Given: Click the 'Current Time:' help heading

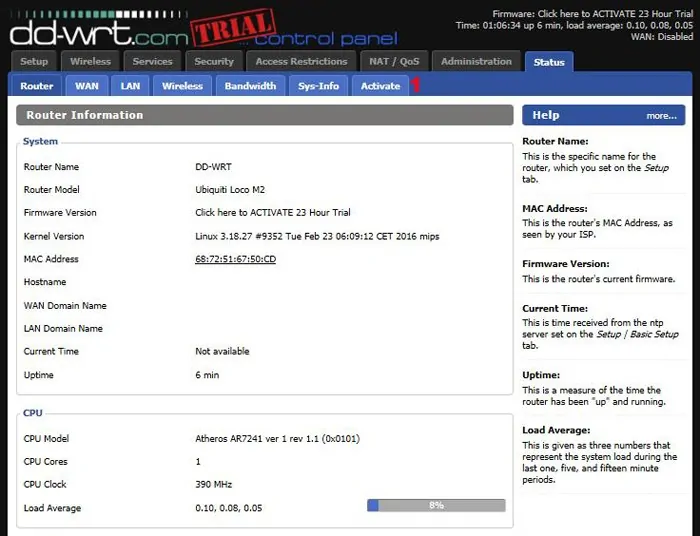Looking at the screenshot, I should click(555, 308).
